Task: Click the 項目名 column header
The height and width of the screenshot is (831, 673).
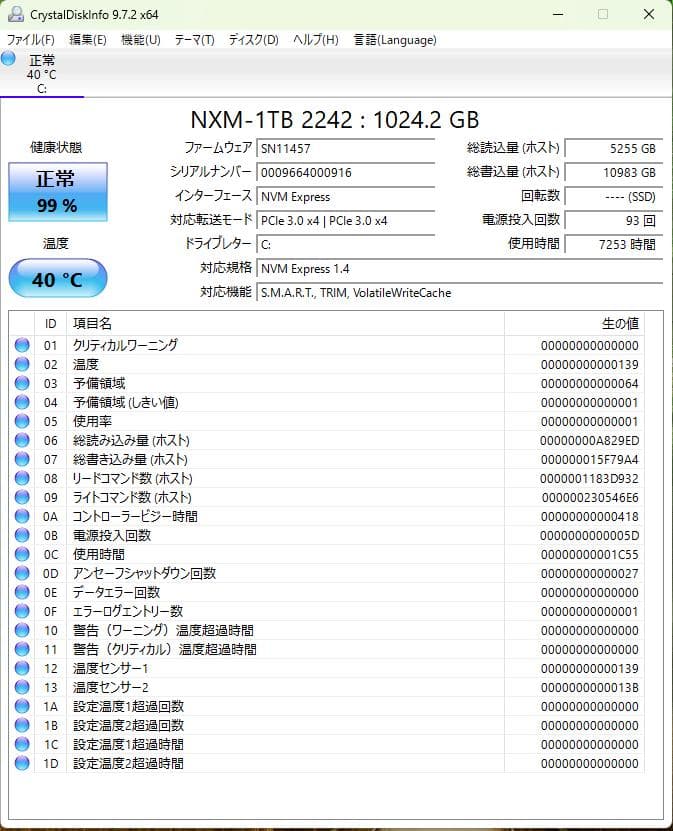Action: [285, 323]
